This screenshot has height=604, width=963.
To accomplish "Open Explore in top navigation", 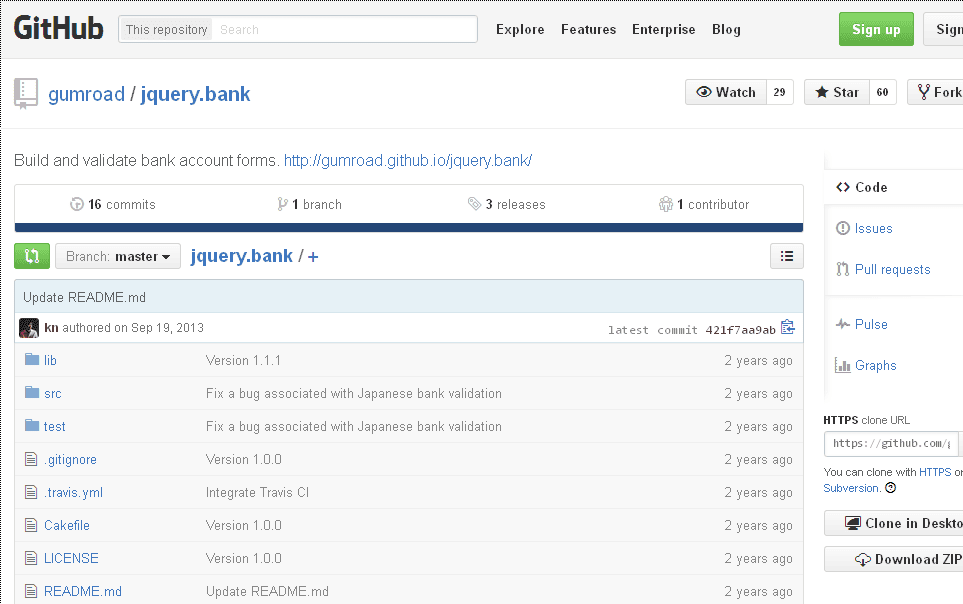I will (520, 29).
